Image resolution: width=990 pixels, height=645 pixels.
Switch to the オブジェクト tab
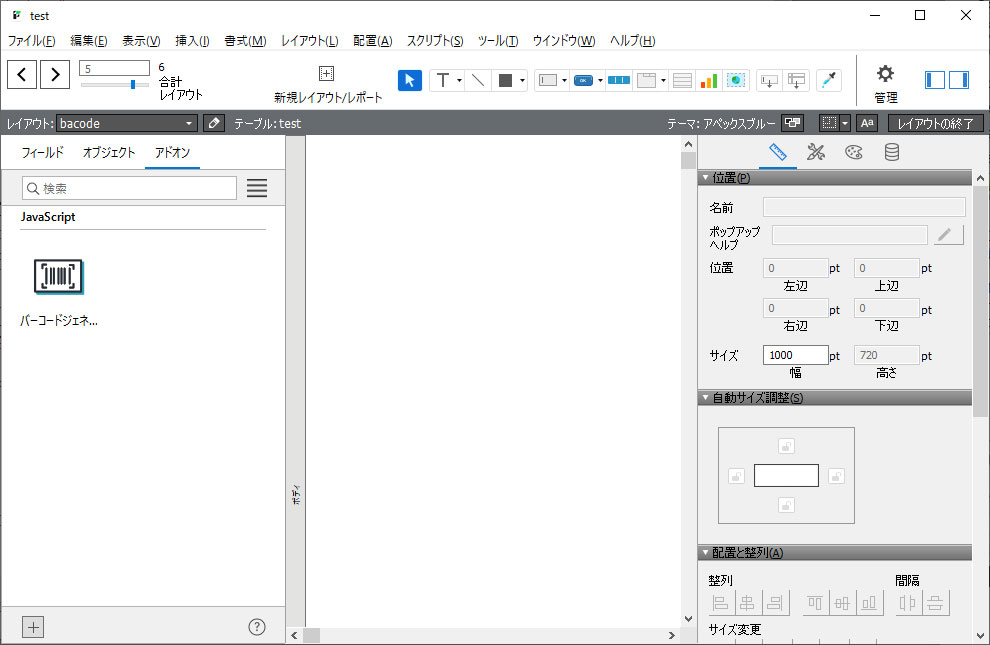(109, 152)
